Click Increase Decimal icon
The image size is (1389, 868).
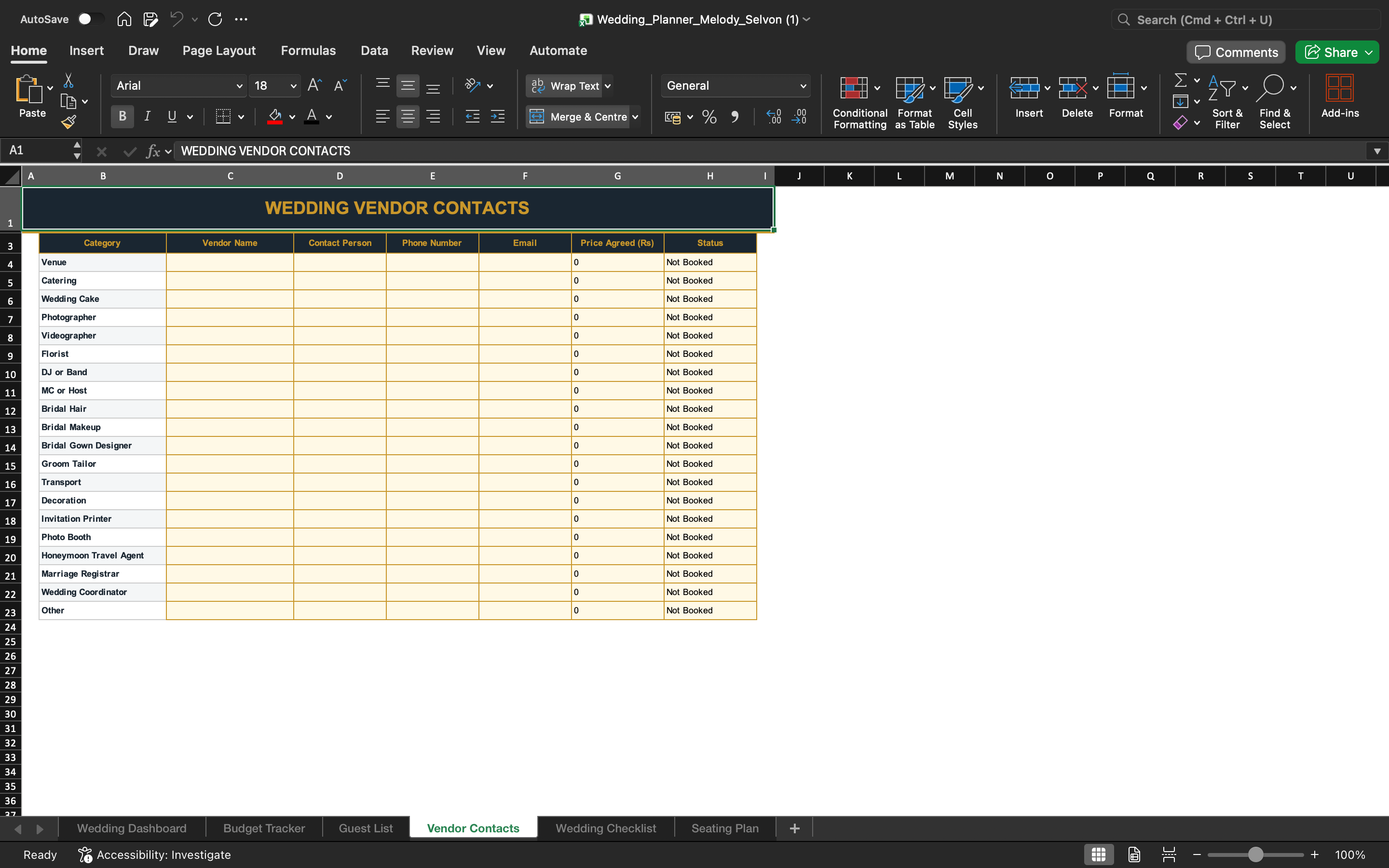[x=774, y=117]
